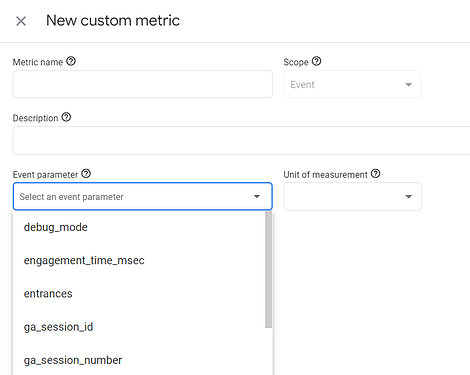
Task: Choose engagement_time_msec from the parameter list
Action: point(139,260)
